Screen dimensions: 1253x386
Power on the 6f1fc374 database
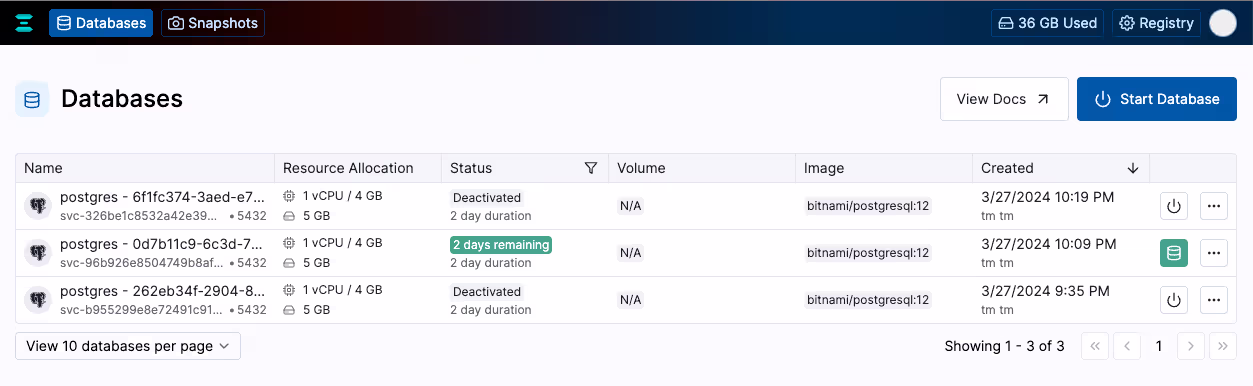(x=1174, y=206)
